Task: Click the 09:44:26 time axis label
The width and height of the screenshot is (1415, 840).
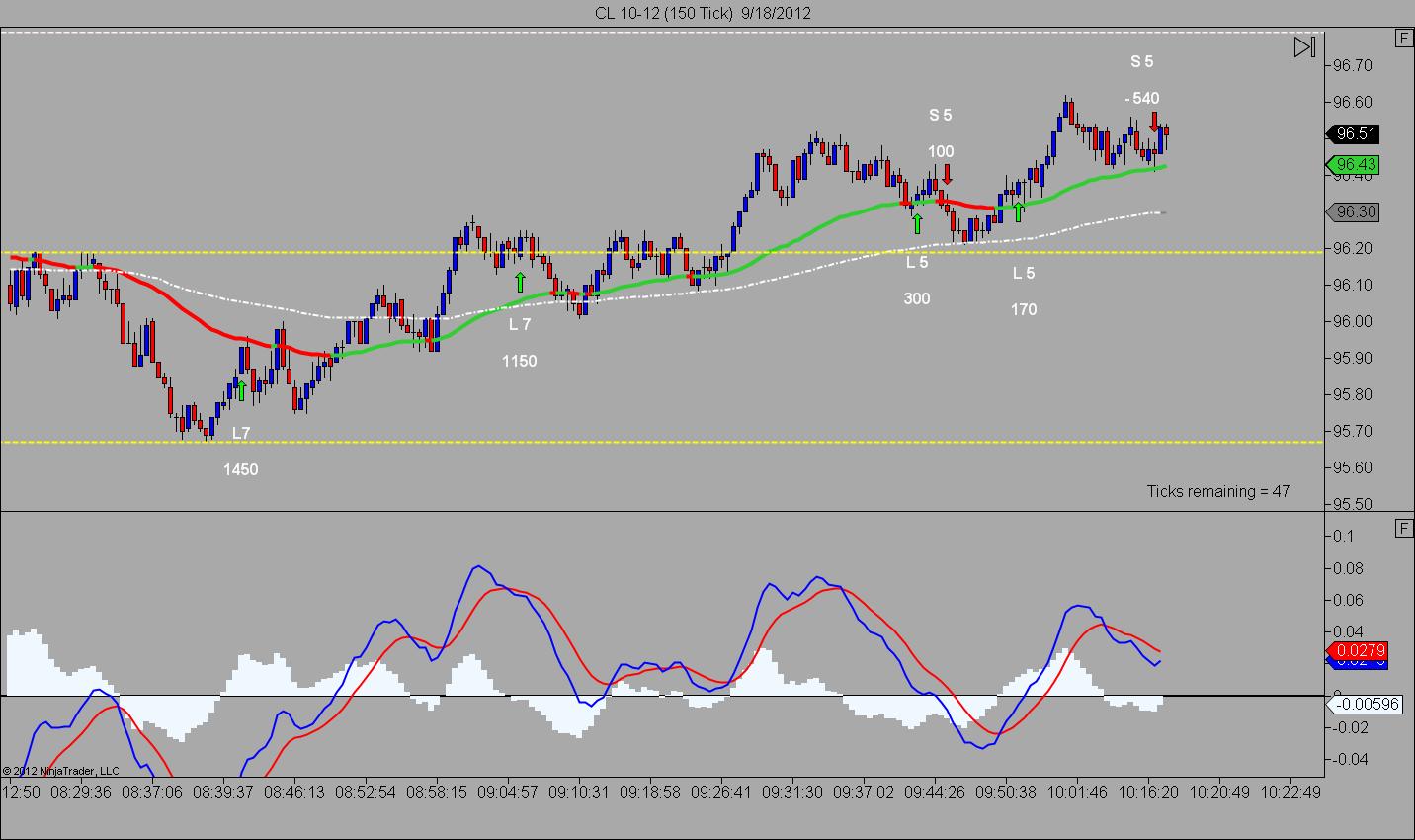Action: 935,792
